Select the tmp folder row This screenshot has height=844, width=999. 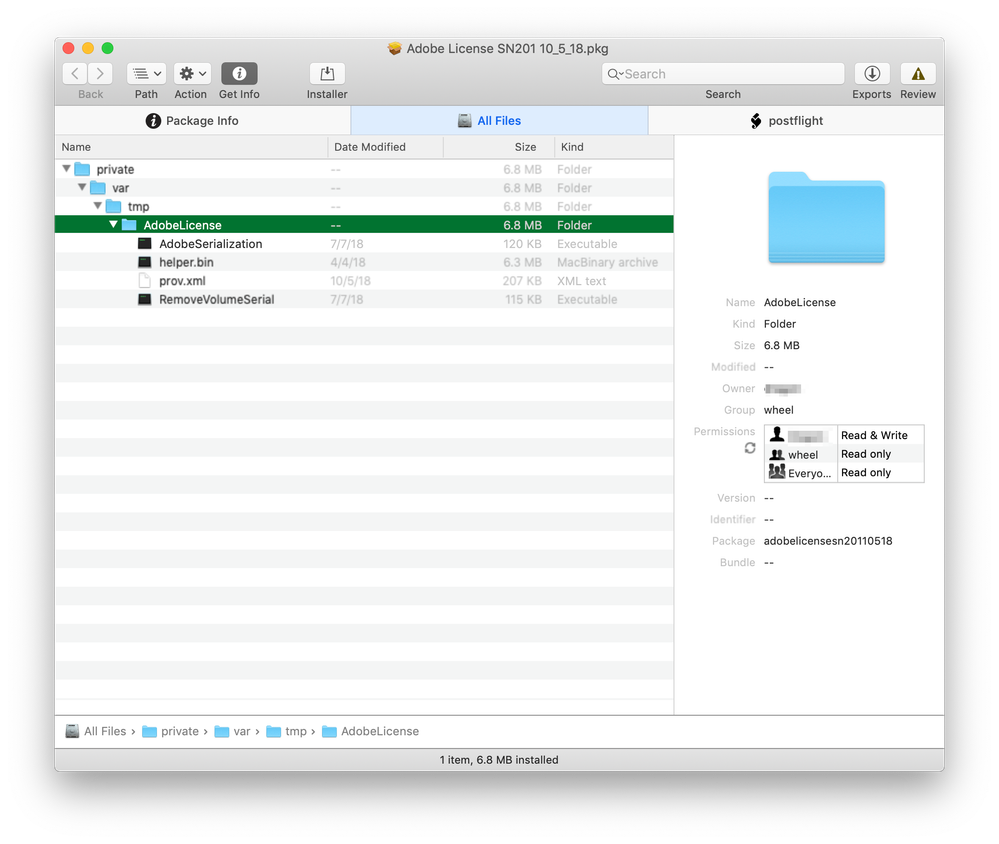pyautogui.click(x=364, y=206)
